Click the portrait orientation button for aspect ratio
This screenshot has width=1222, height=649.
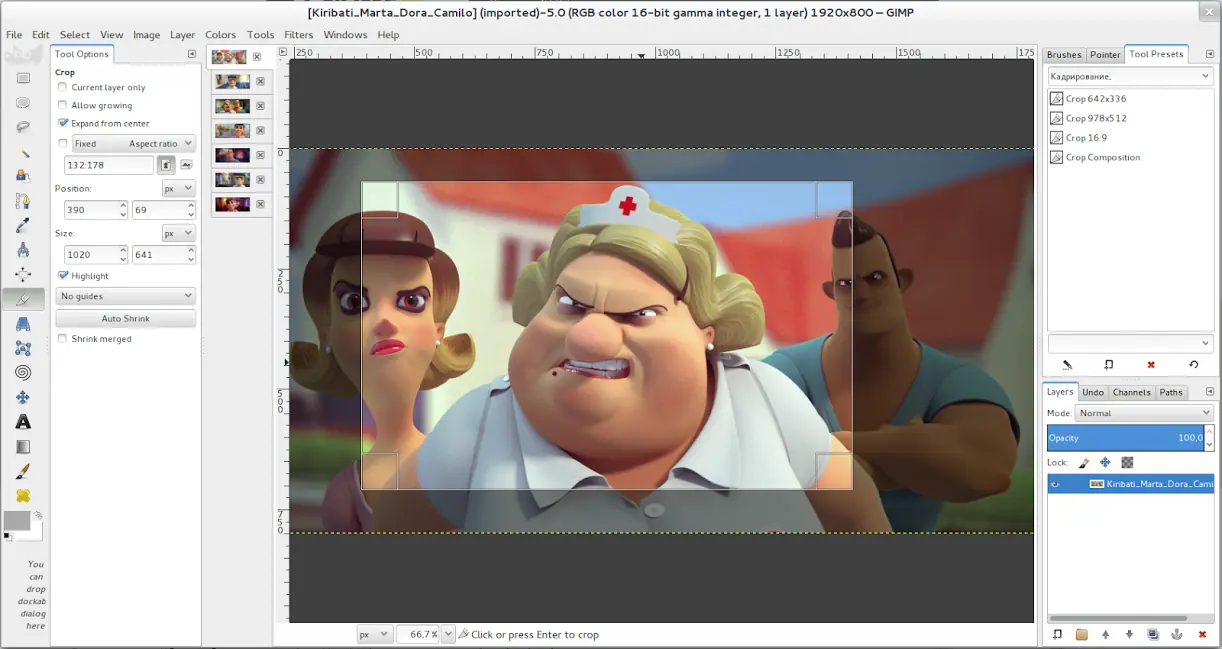pyautogui.click(x=167, y=164)
